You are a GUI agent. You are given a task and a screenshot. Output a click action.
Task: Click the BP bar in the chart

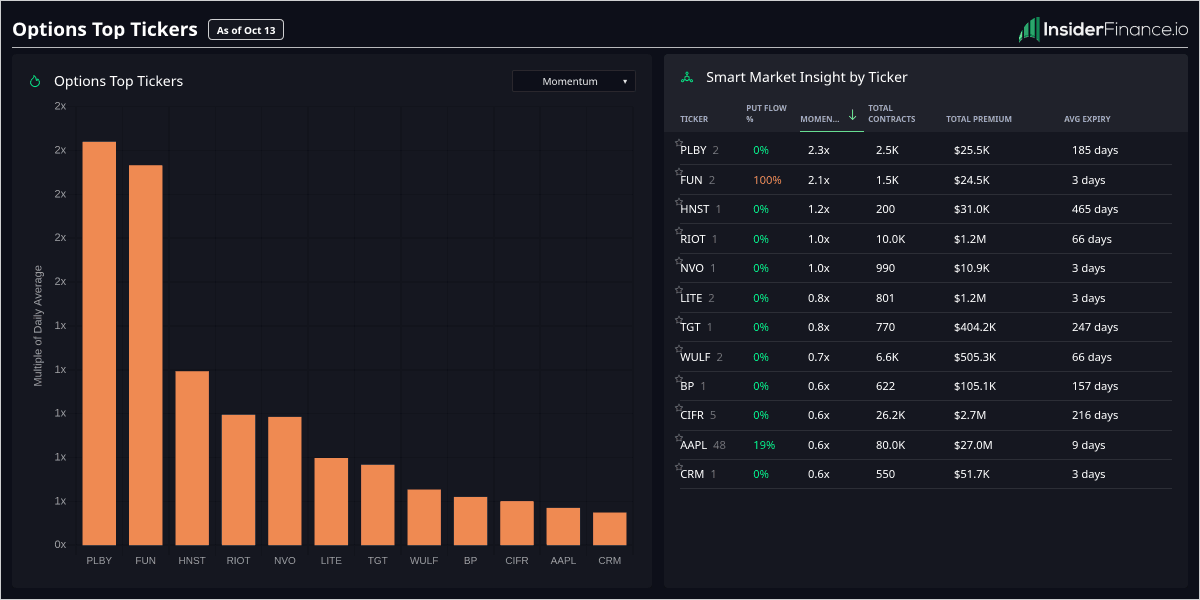(470, 521)
